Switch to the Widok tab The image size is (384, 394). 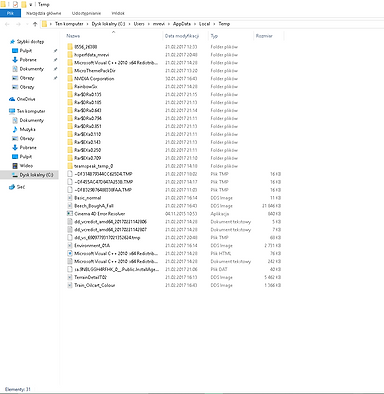118,13
